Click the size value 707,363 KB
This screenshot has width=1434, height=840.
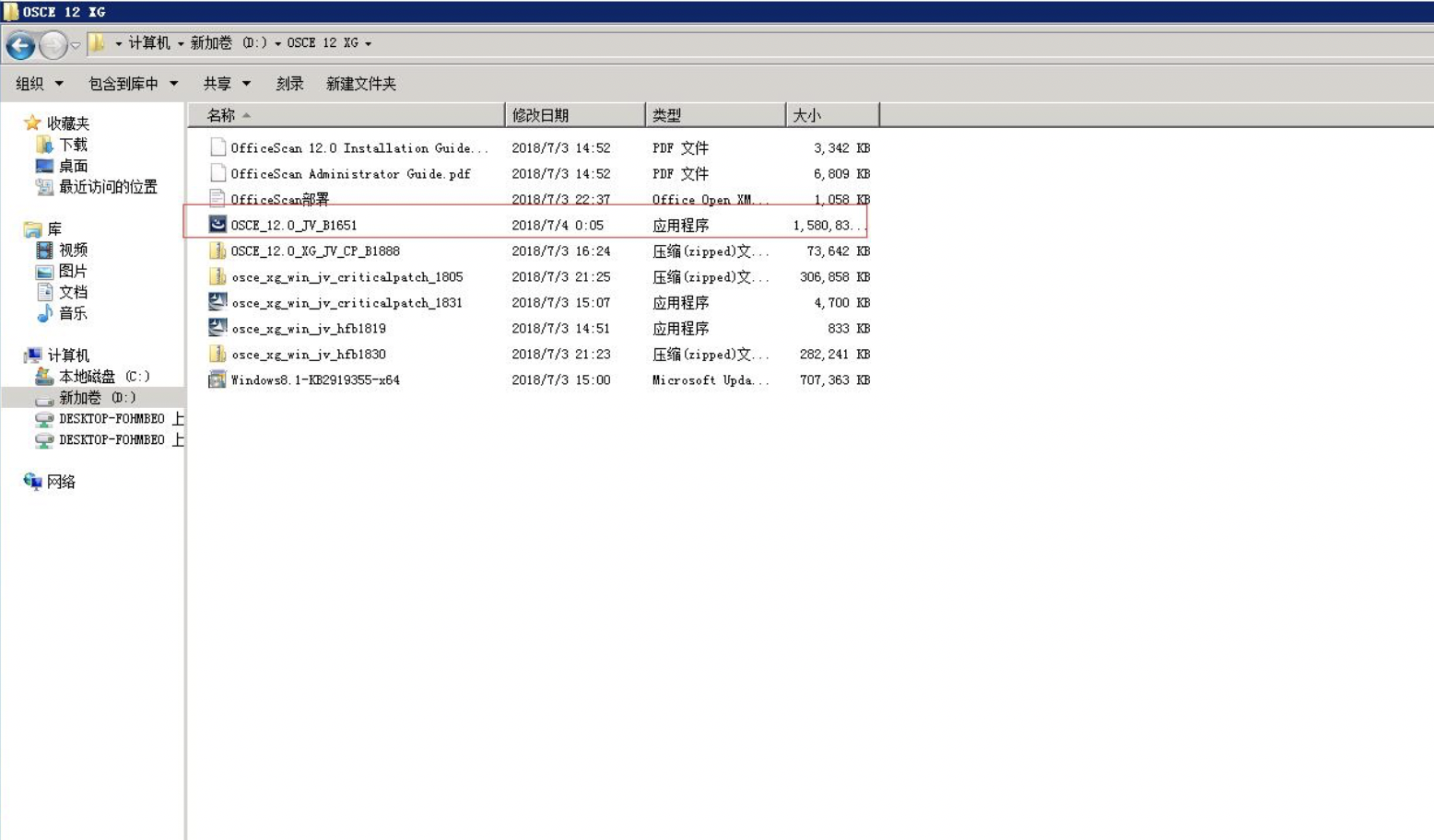coord(835,379)
